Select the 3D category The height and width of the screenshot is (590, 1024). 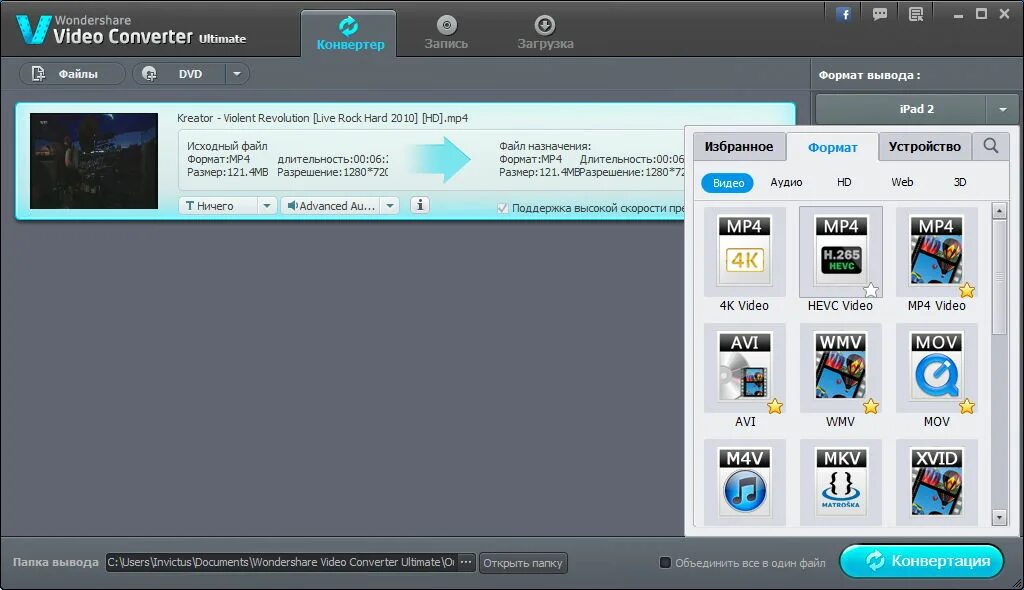click(960, 182)
